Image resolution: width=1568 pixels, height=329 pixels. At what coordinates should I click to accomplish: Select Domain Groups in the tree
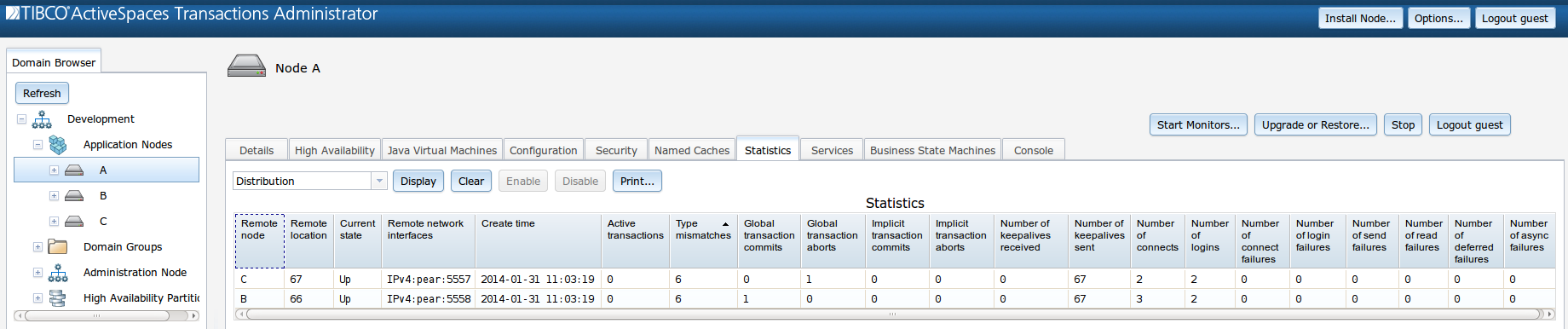[123, 247]
